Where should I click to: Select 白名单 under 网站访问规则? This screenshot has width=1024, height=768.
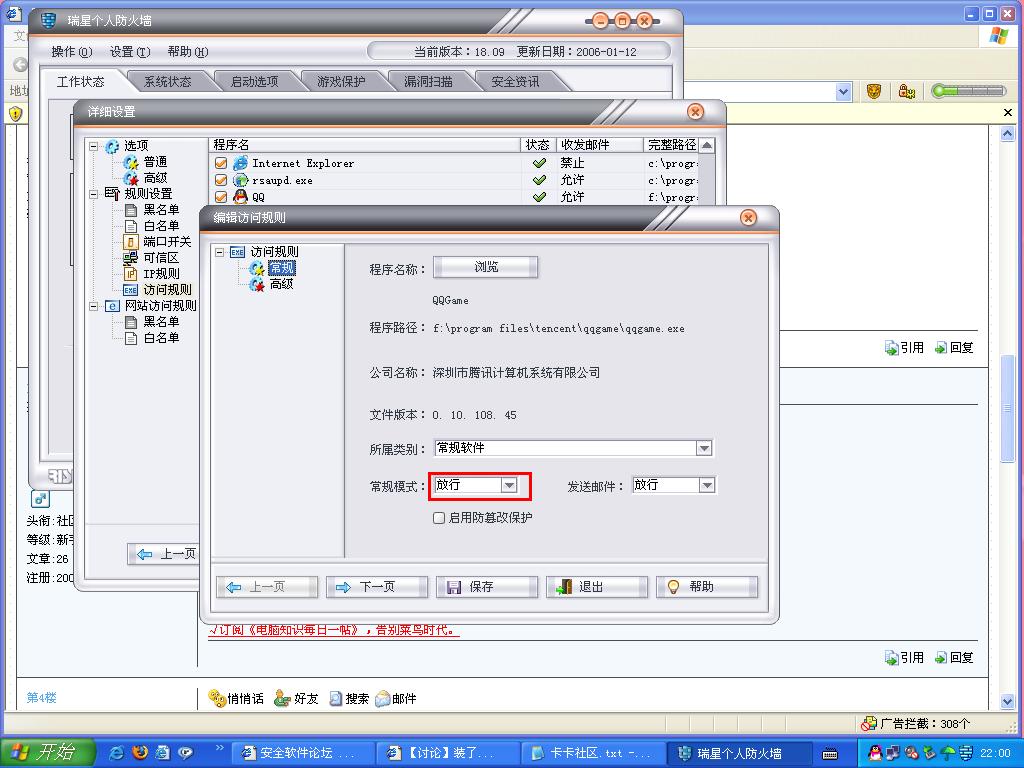(x=161, y=338)
